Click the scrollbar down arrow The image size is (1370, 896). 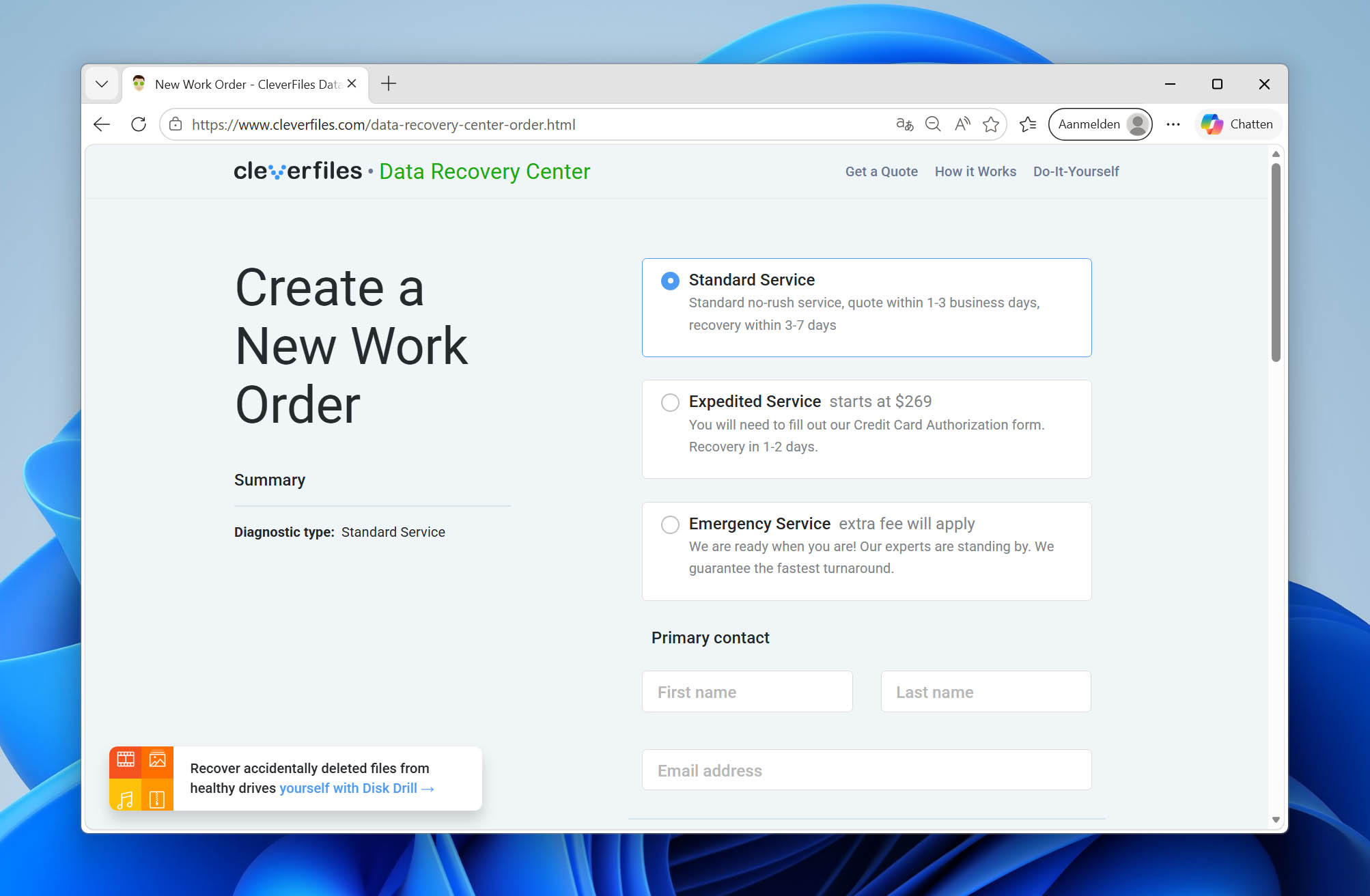tap(1276, 820)
